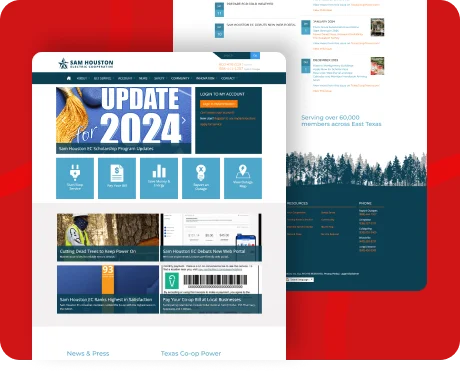Viewport: 460px width, 374px height.
Task: Open the COMMUNITY menu
Action: [x=180, y=78]
